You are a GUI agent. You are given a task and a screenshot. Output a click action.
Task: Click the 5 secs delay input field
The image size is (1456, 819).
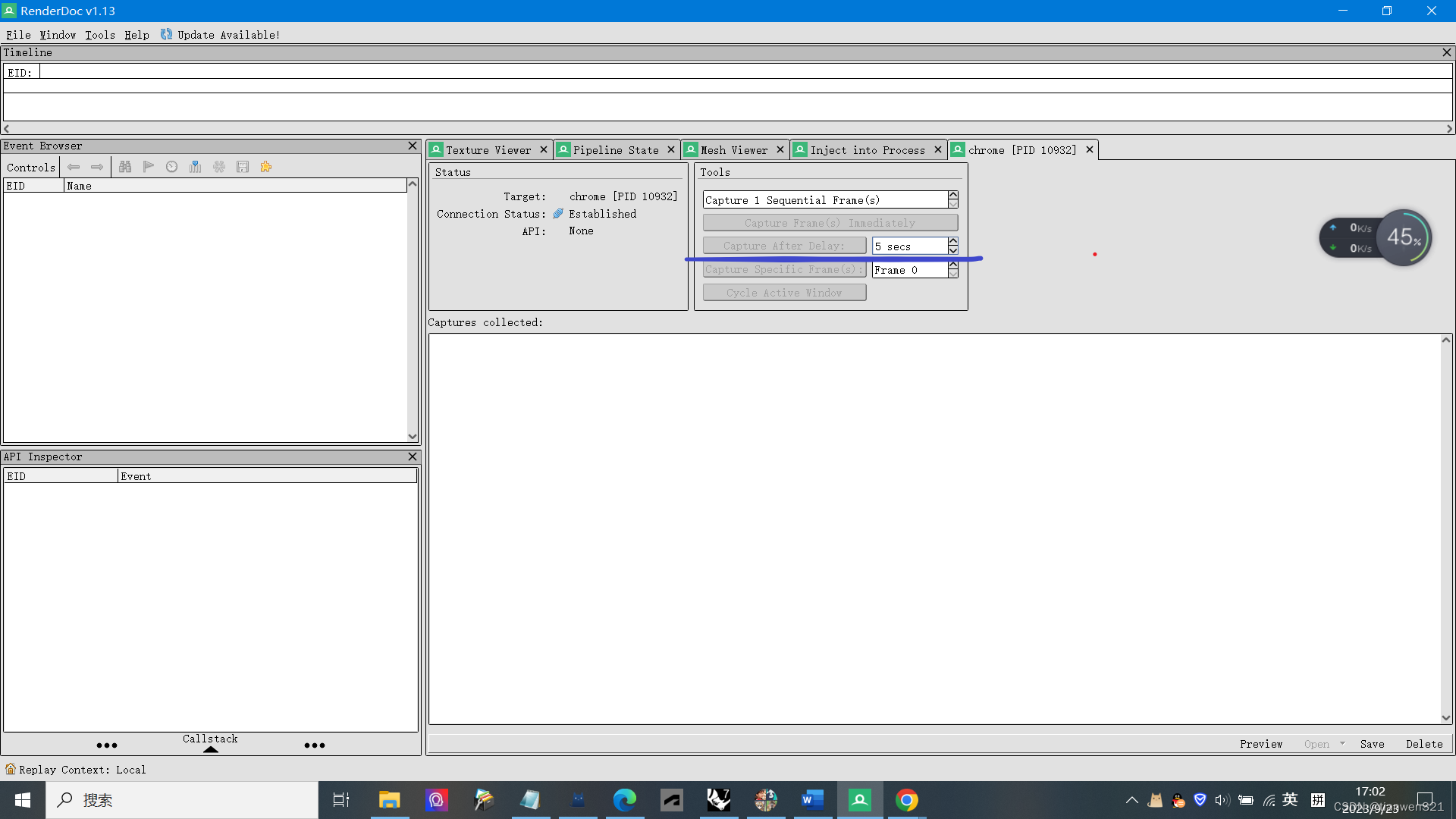[x=908, y=246]
